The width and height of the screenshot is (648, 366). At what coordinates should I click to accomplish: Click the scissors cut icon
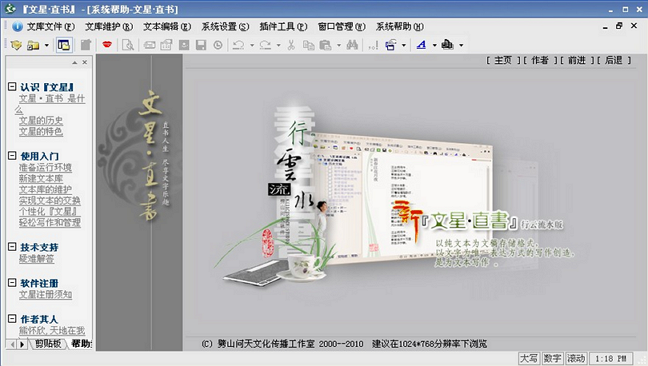291,45
